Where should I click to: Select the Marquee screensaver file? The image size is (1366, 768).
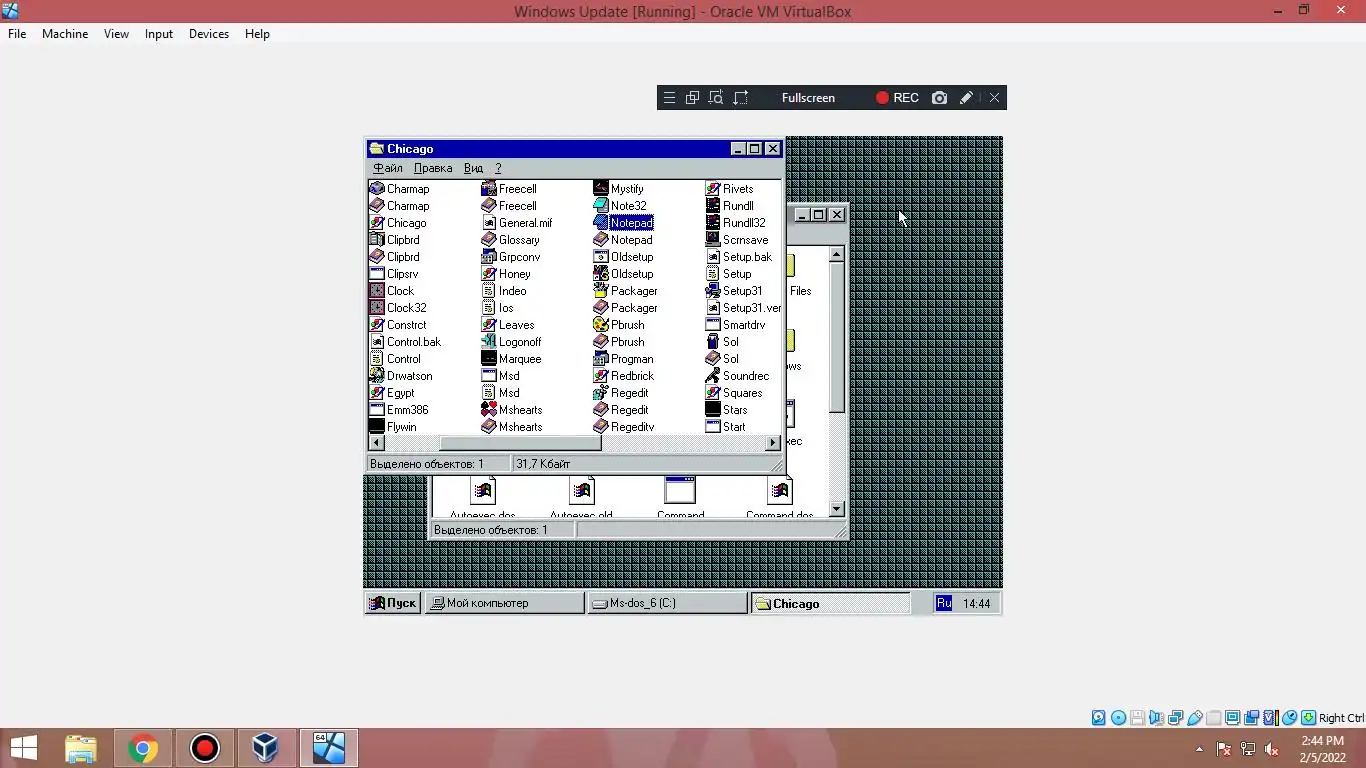click(511, 359)
